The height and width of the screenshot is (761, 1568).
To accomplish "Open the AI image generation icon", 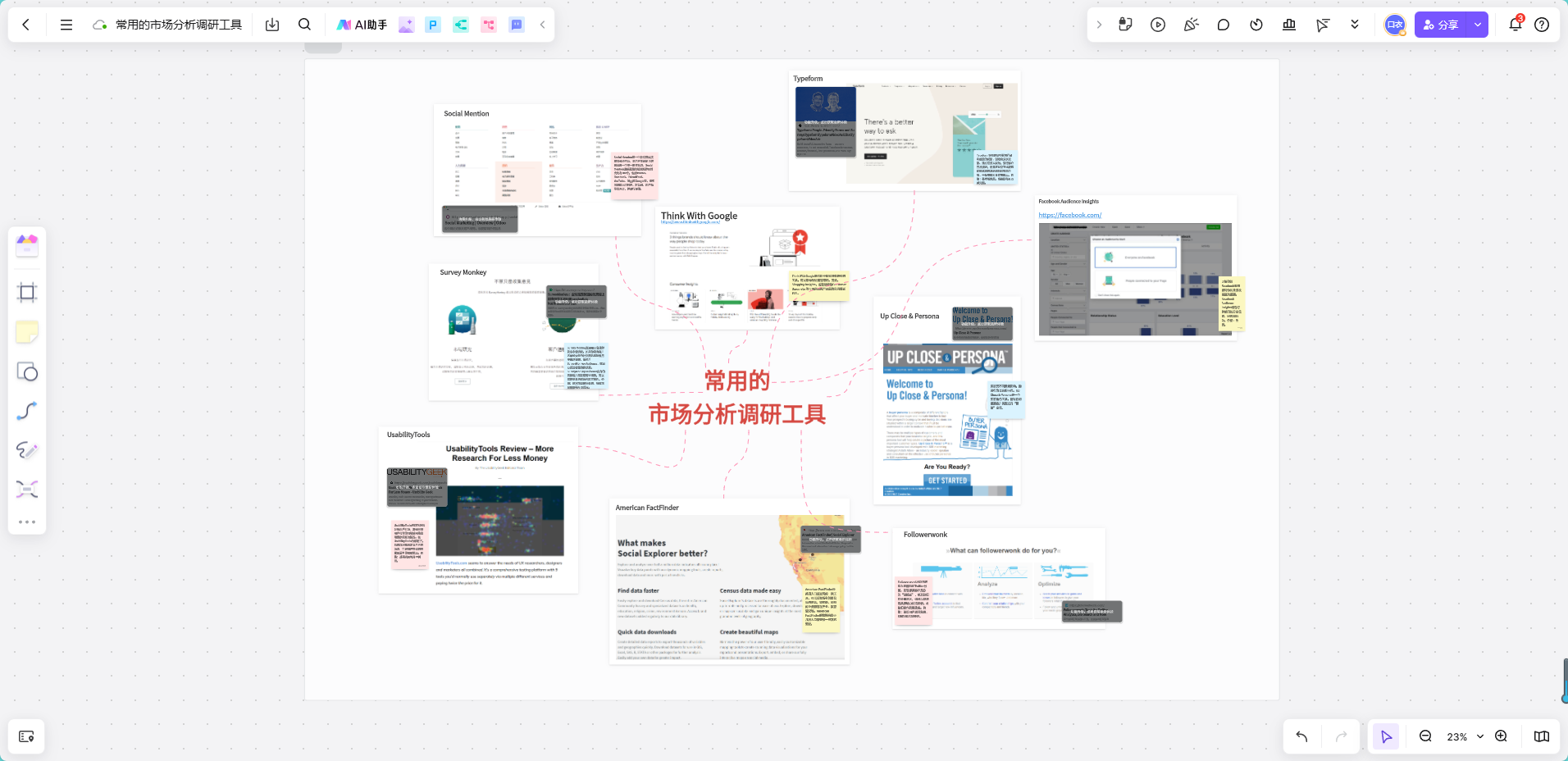I will (x=406, y=25).
